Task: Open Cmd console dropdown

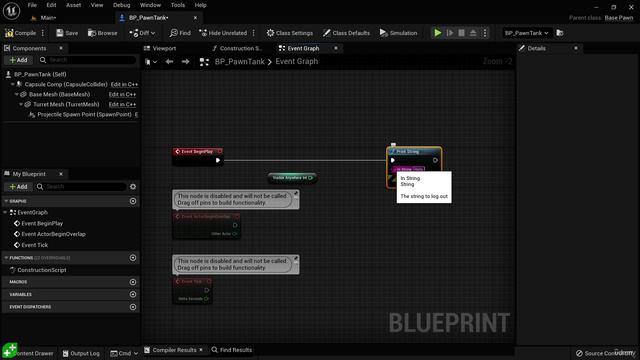Action: coord(124,353)
